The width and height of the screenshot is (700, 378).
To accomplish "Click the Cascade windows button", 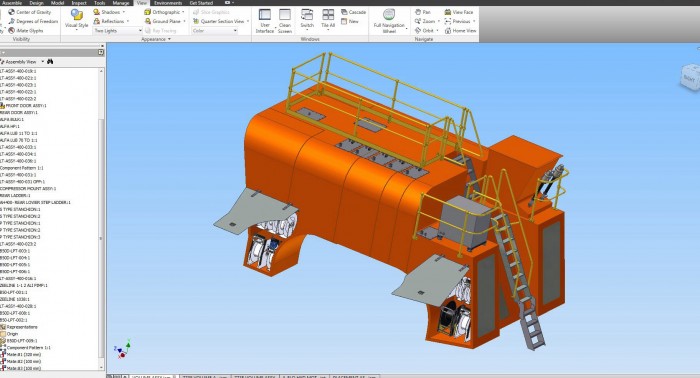I will (353, 12).
